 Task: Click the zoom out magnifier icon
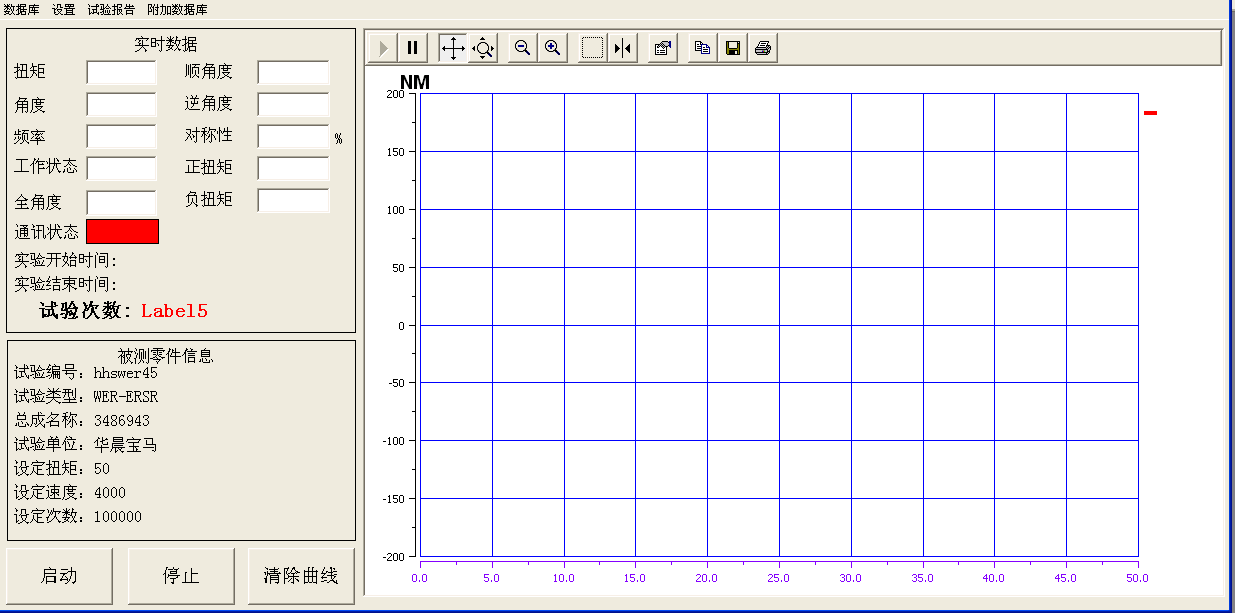coord(522,48)
